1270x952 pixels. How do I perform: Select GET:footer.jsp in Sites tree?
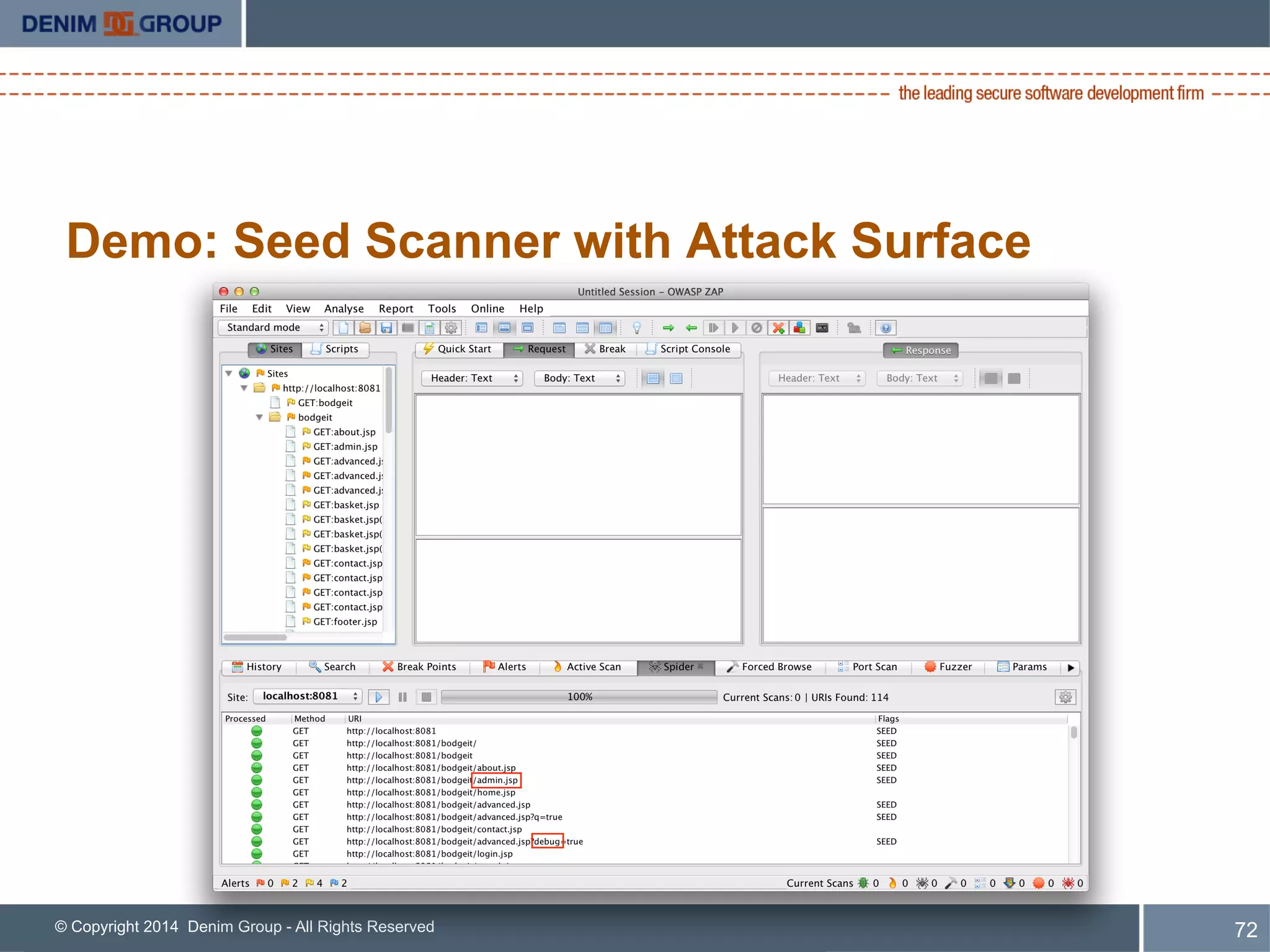click(x=345, y=622)
